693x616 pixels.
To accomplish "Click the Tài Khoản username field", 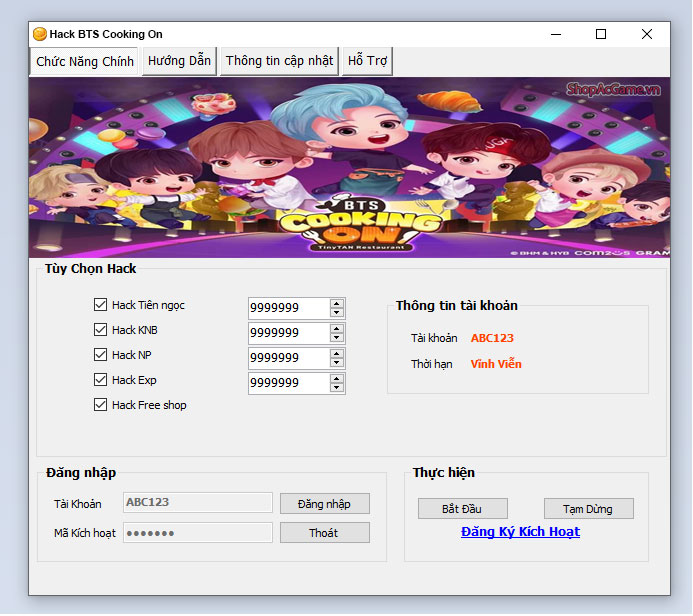I will (198, 502).
